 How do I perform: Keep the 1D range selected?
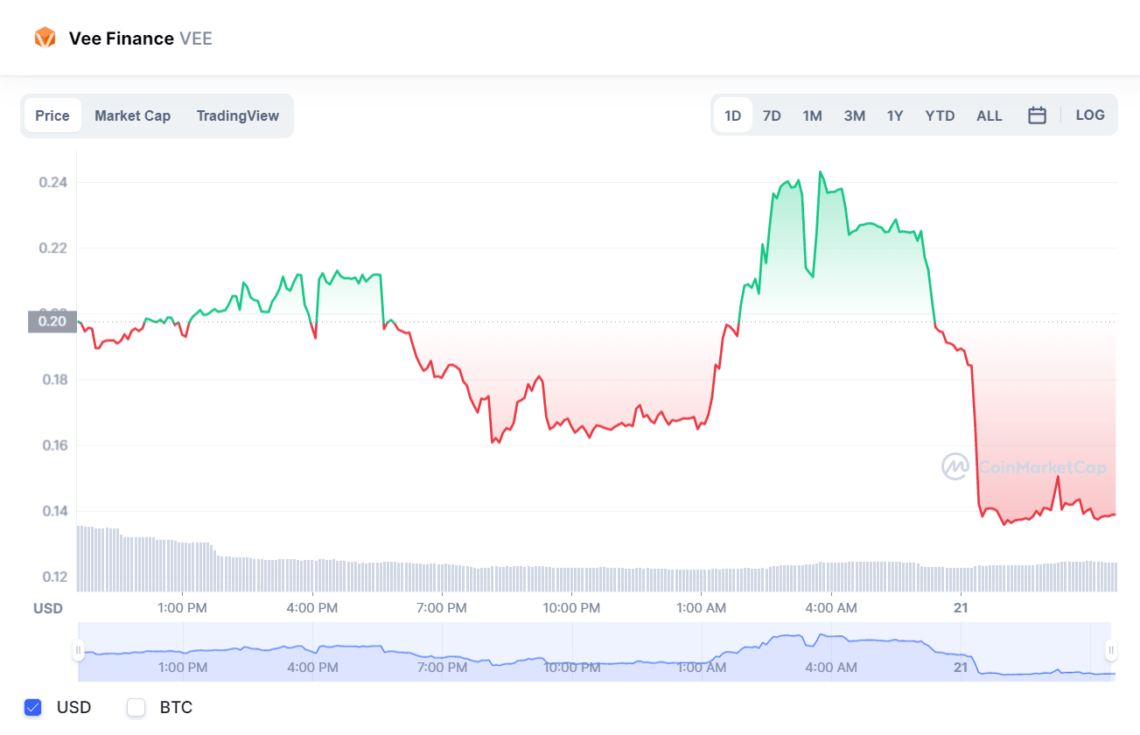click(x=732, y=115)
